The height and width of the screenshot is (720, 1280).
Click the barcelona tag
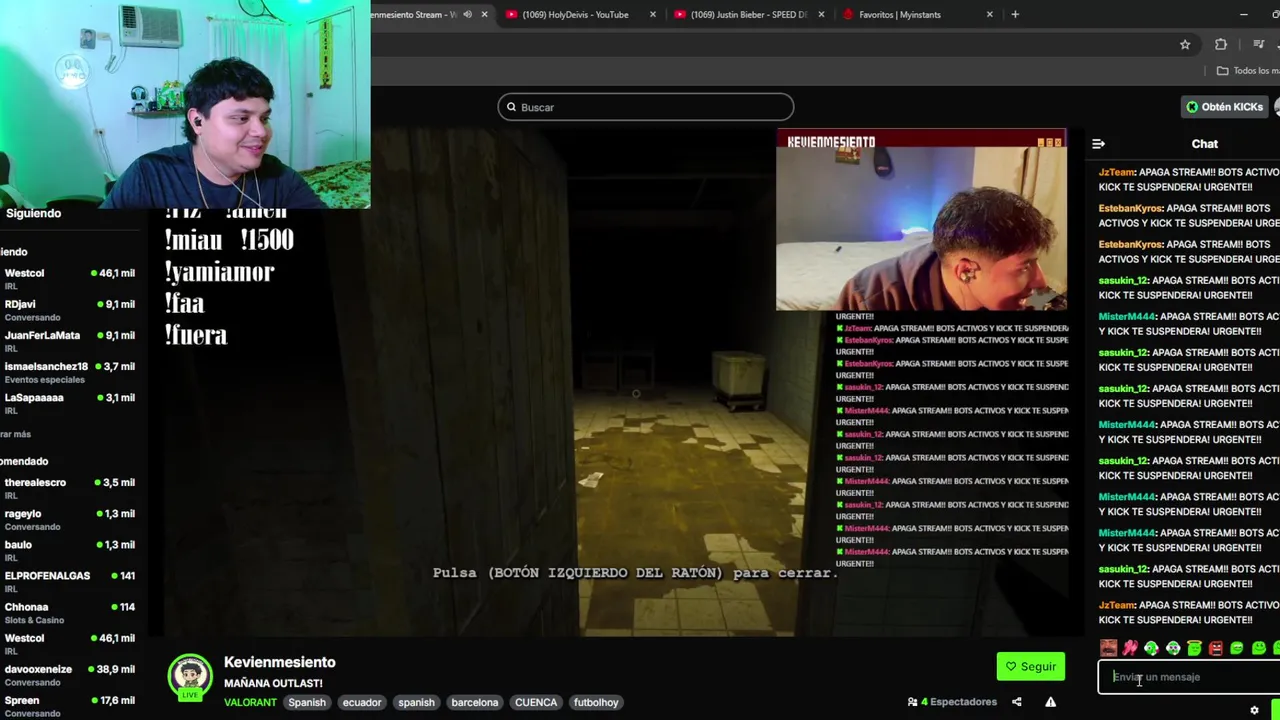(474, 702)
